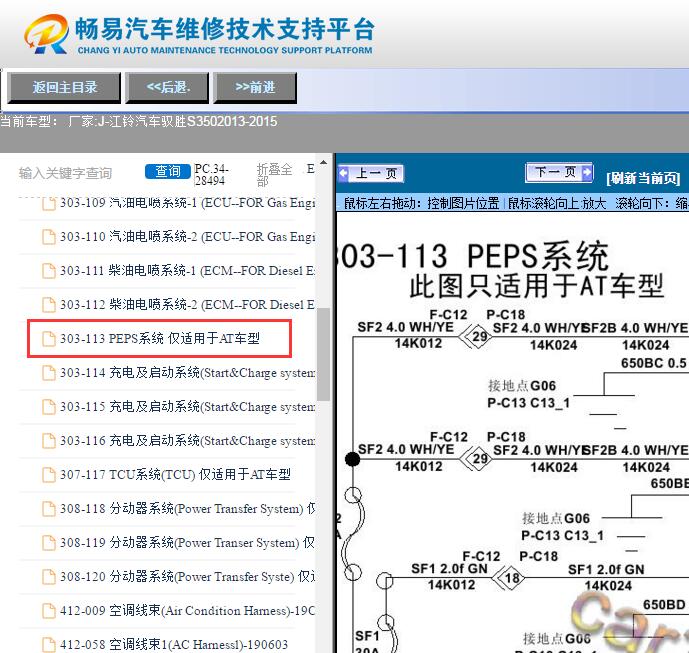Click the tree panel scrollbar thumb
The height and width of the screenshot is (653, 689).
tap(323, 354)
